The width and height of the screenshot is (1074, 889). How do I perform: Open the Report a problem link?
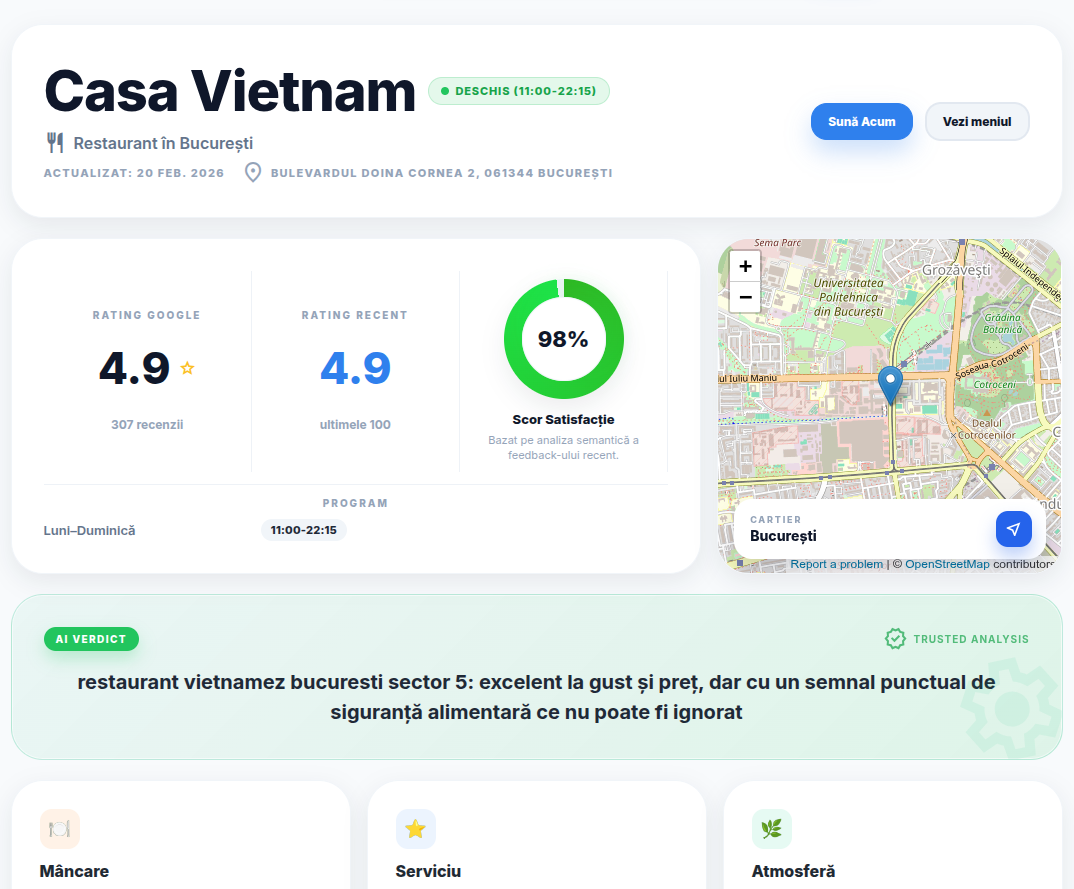tap(836, 564)
